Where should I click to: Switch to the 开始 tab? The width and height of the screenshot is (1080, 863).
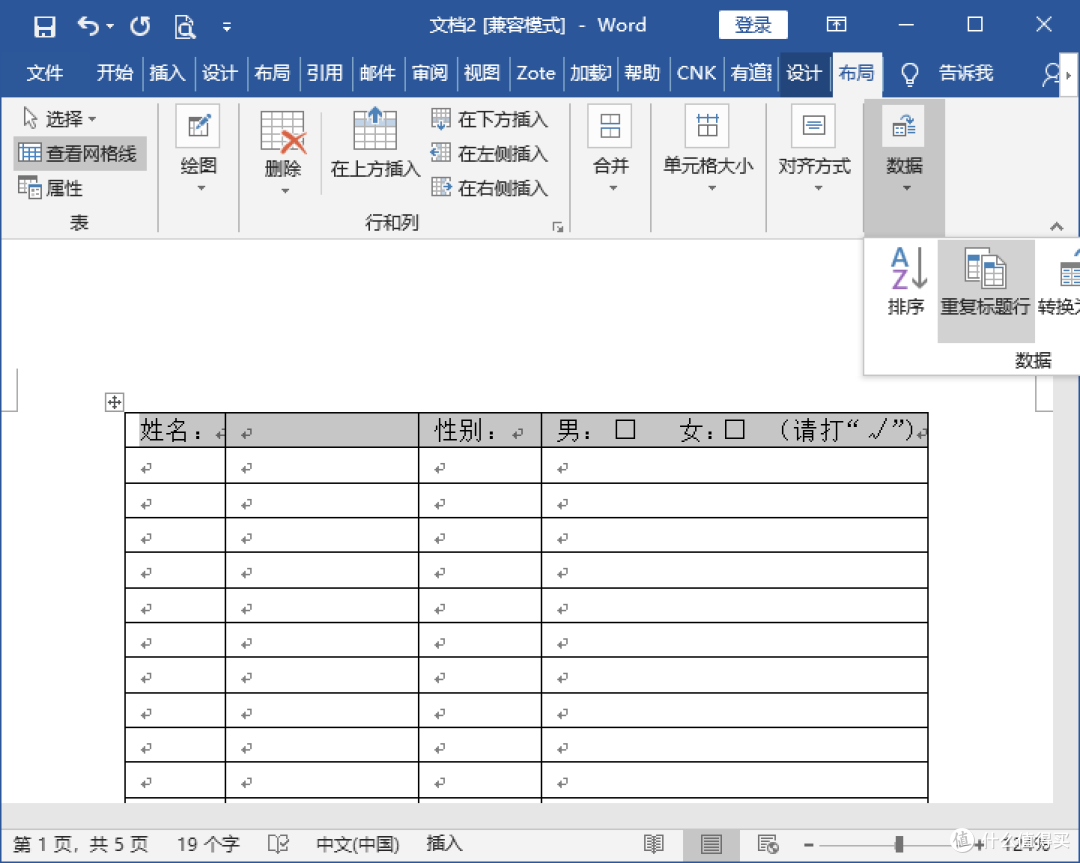point(114,73)
